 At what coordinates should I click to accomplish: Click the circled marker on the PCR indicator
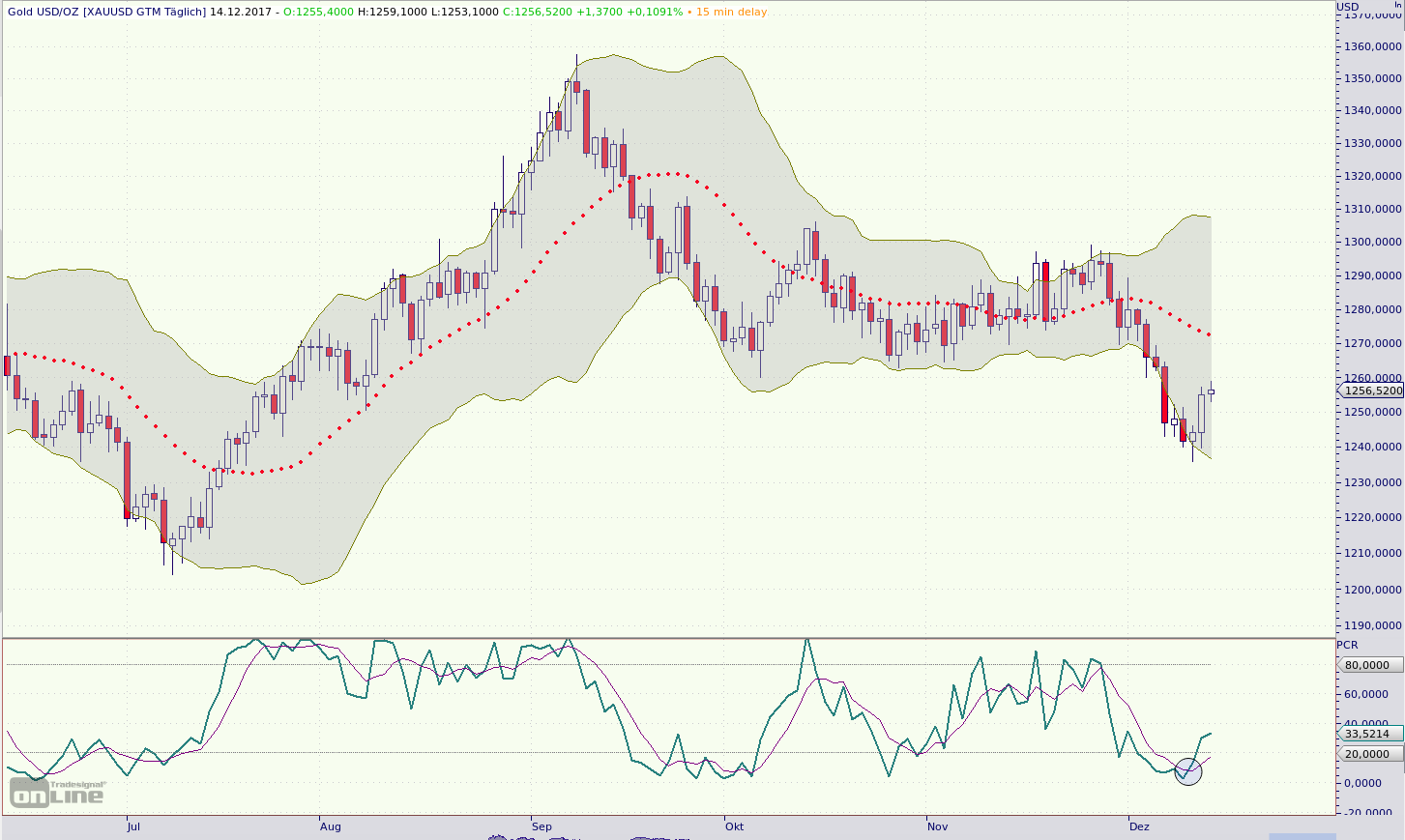click(1187, 771)
